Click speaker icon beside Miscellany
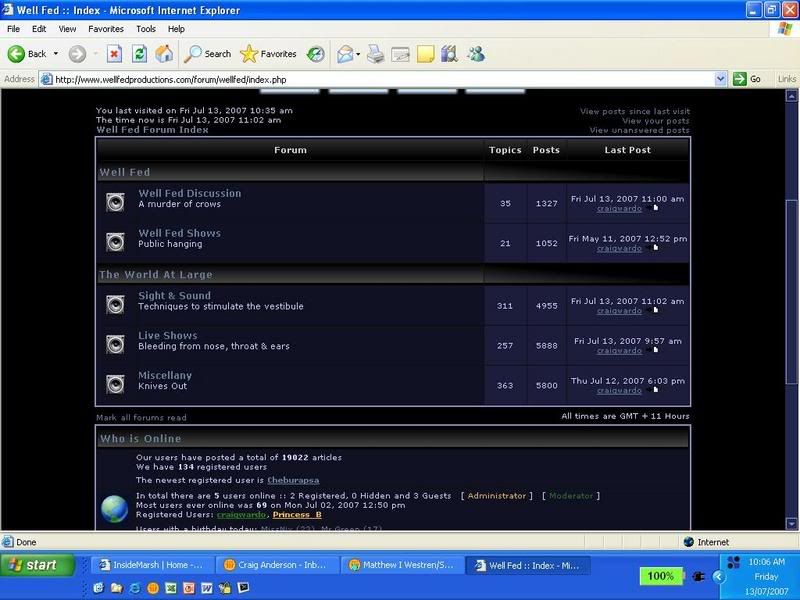 pyautogui.click(x=115, y=384)
